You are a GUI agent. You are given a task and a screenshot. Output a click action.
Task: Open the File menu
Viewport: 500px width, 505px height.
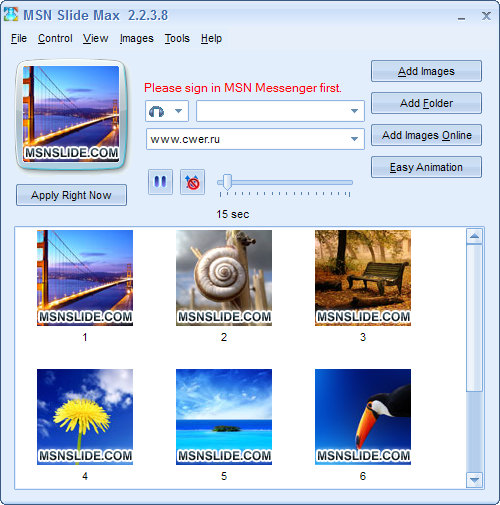(19, 38)
